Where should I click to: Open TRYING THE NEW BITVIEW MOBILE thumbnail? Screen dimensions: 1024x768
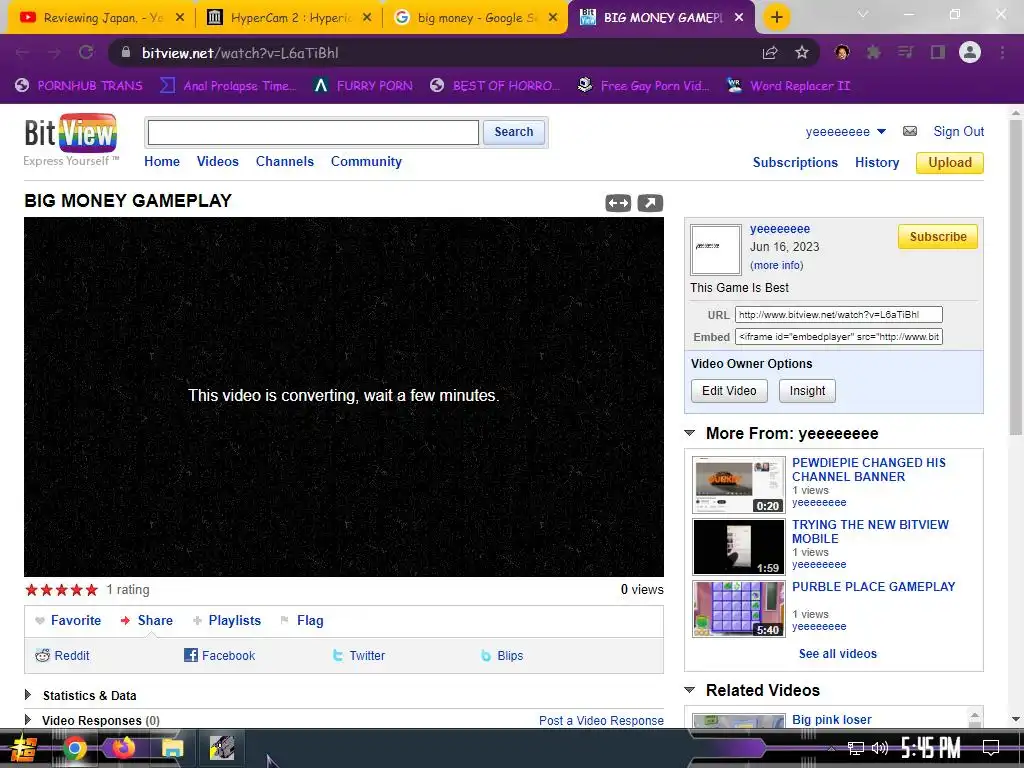(x=739, y=547)
